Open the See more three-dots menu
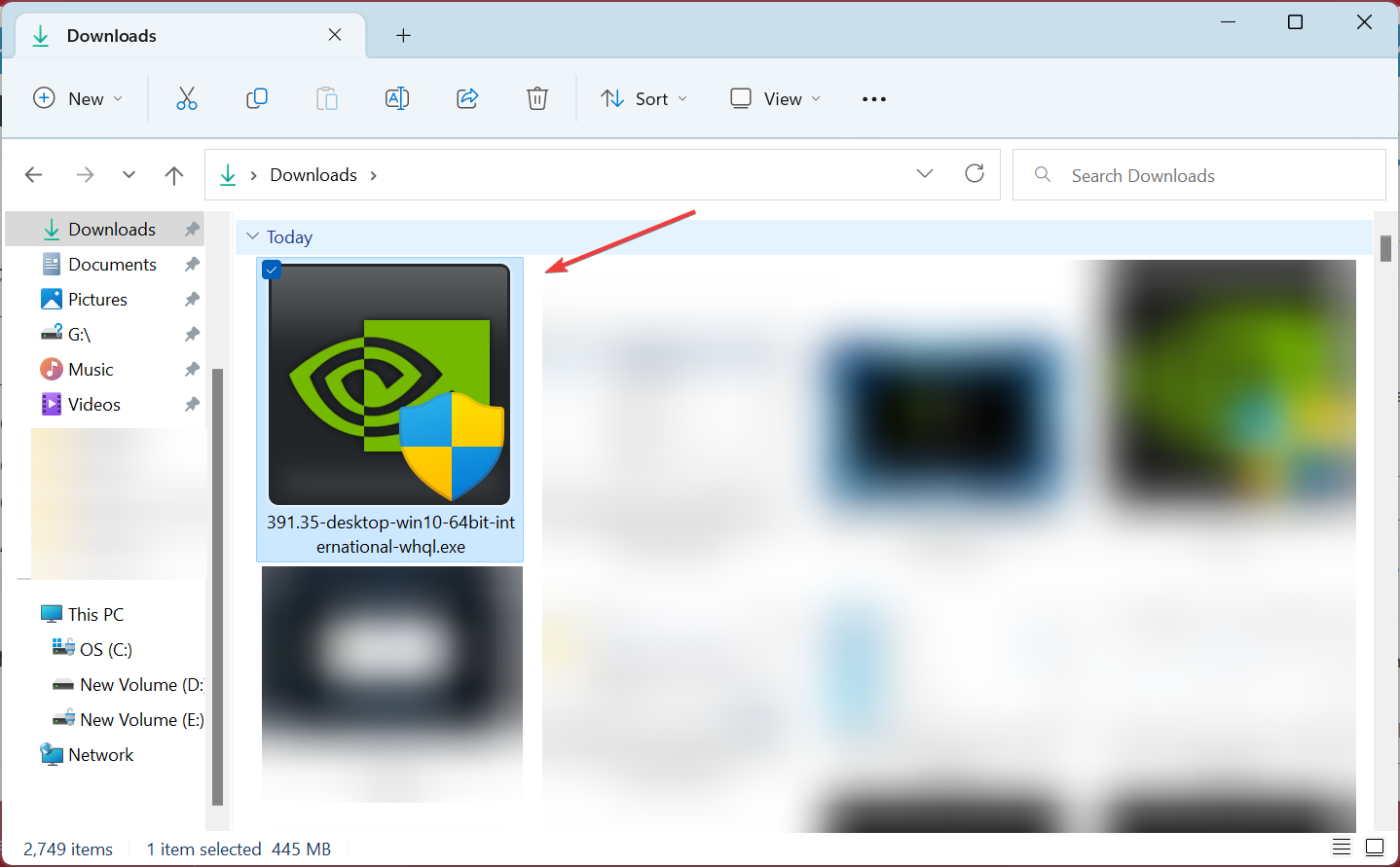 click(874, 99)
